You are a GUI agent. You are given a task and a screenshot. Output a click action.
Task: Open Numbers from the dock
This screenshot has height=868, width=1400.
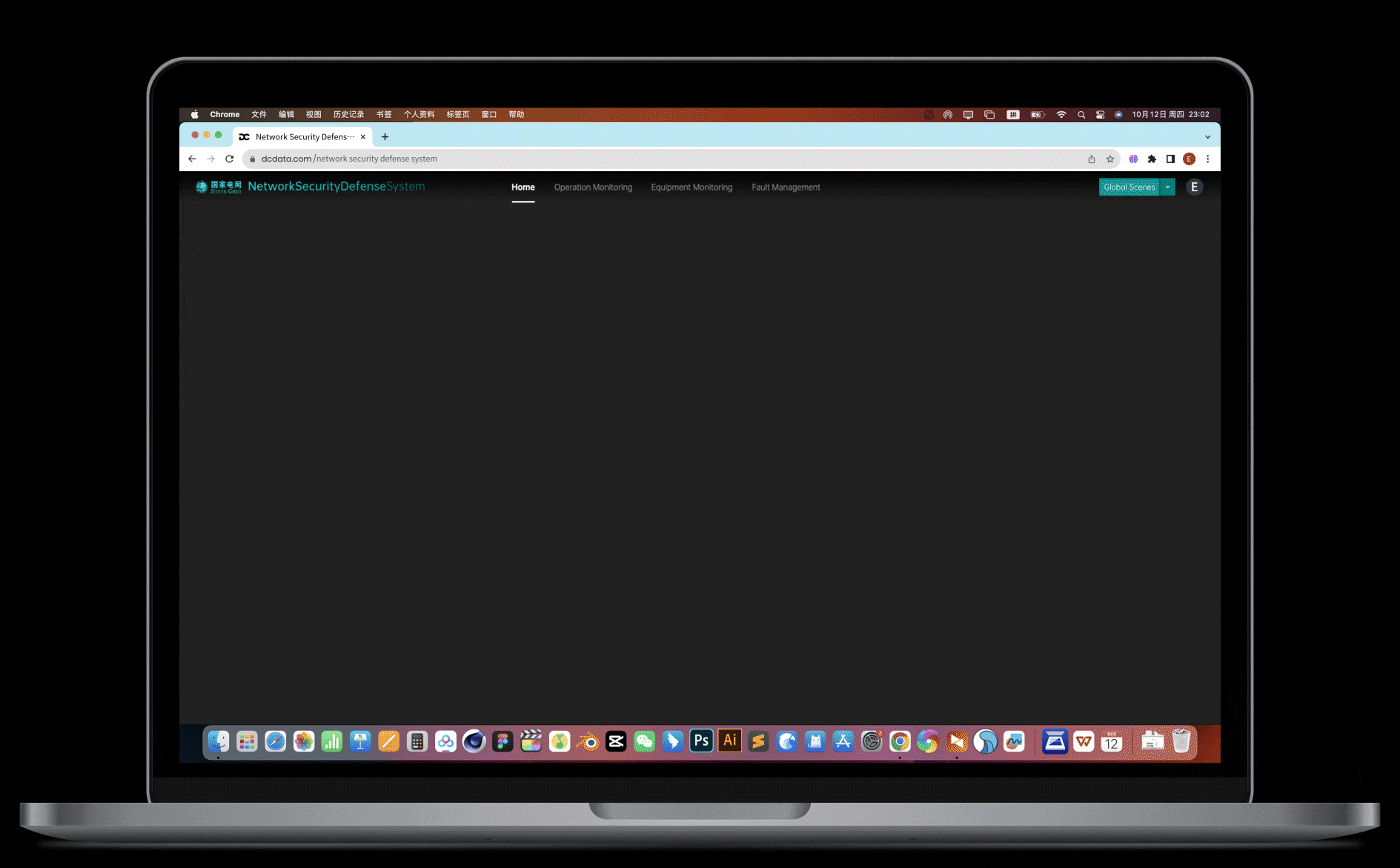pyautogui.click(x=332, y=741)
